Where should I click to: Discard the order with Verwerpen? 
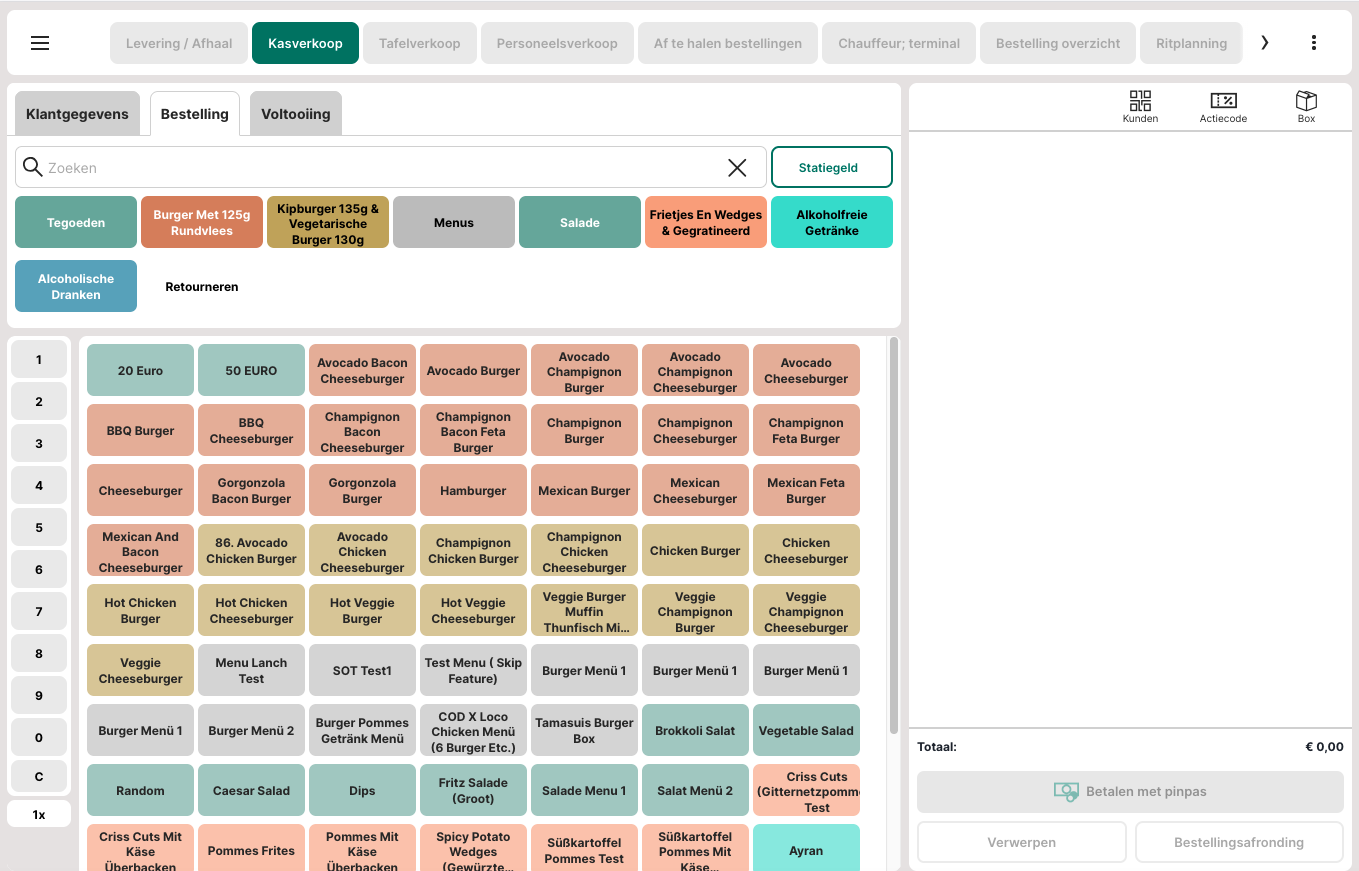click(1021, 842)
